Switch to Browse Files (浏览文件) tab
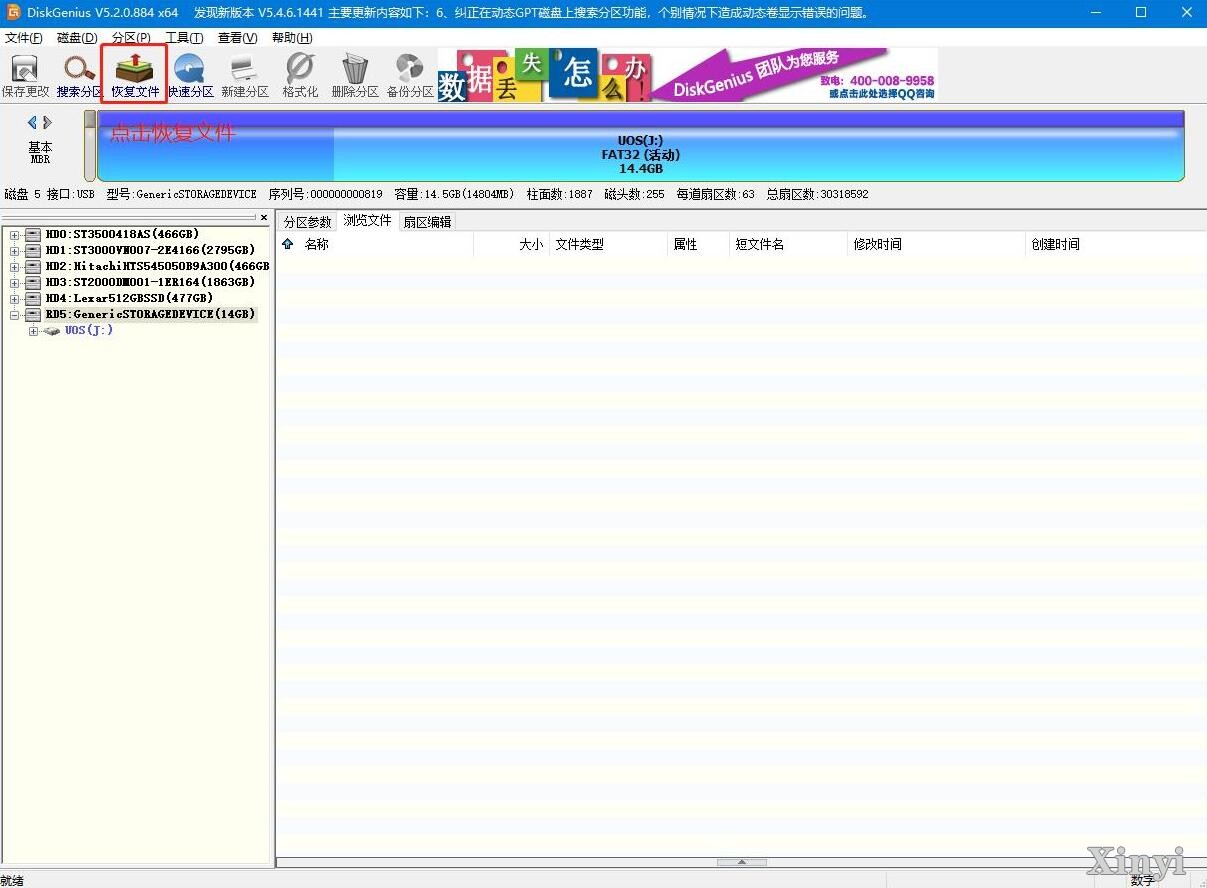The image size is (1207, 888). 367,221
